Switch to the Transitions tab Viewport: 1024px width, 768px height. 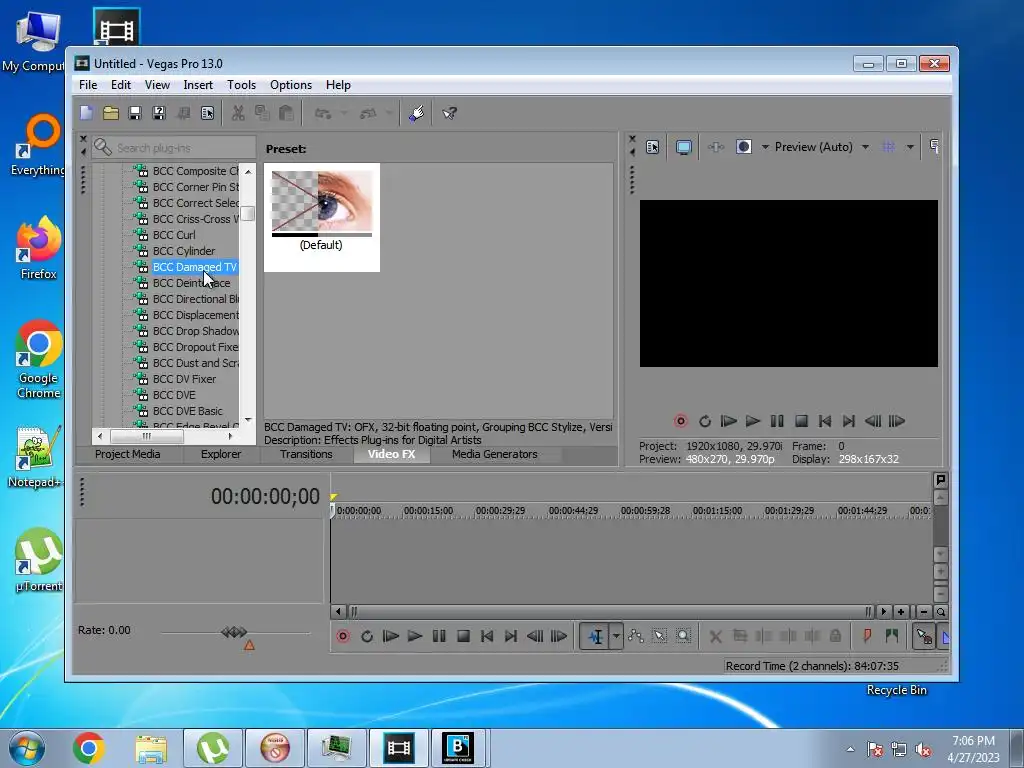[306, 455]
